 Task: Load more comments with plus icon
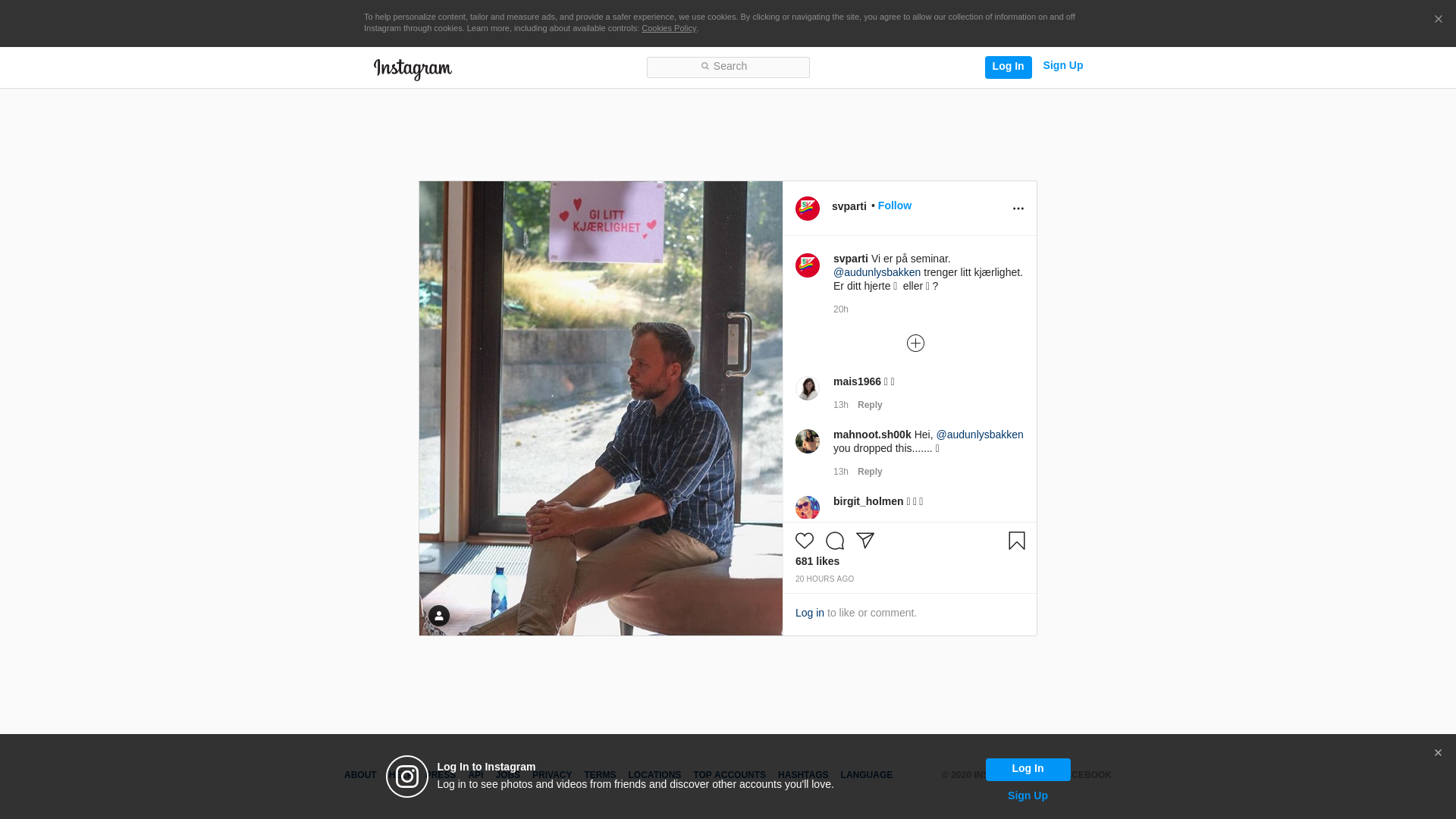[915, 344]
